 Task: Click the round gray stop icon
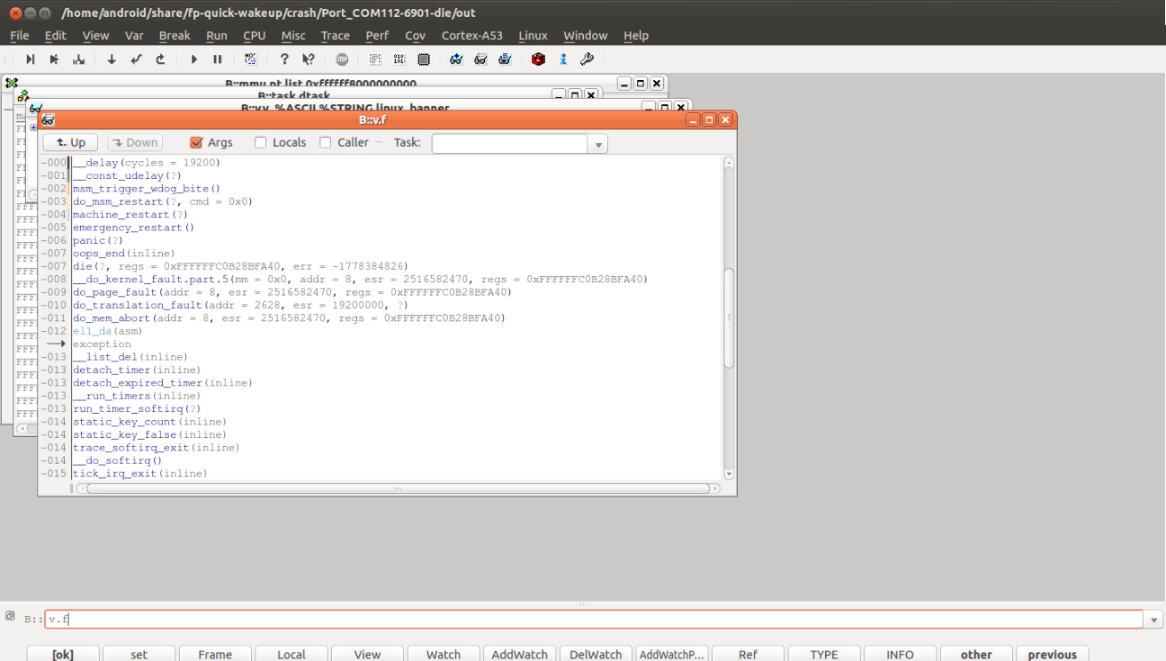pos(342,59)
